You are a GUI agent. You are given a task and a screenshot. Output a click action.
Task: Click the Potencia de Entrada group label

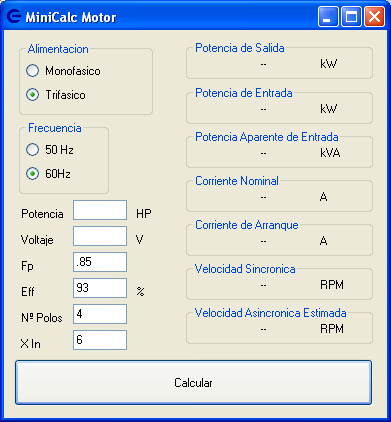pos(244,93)
